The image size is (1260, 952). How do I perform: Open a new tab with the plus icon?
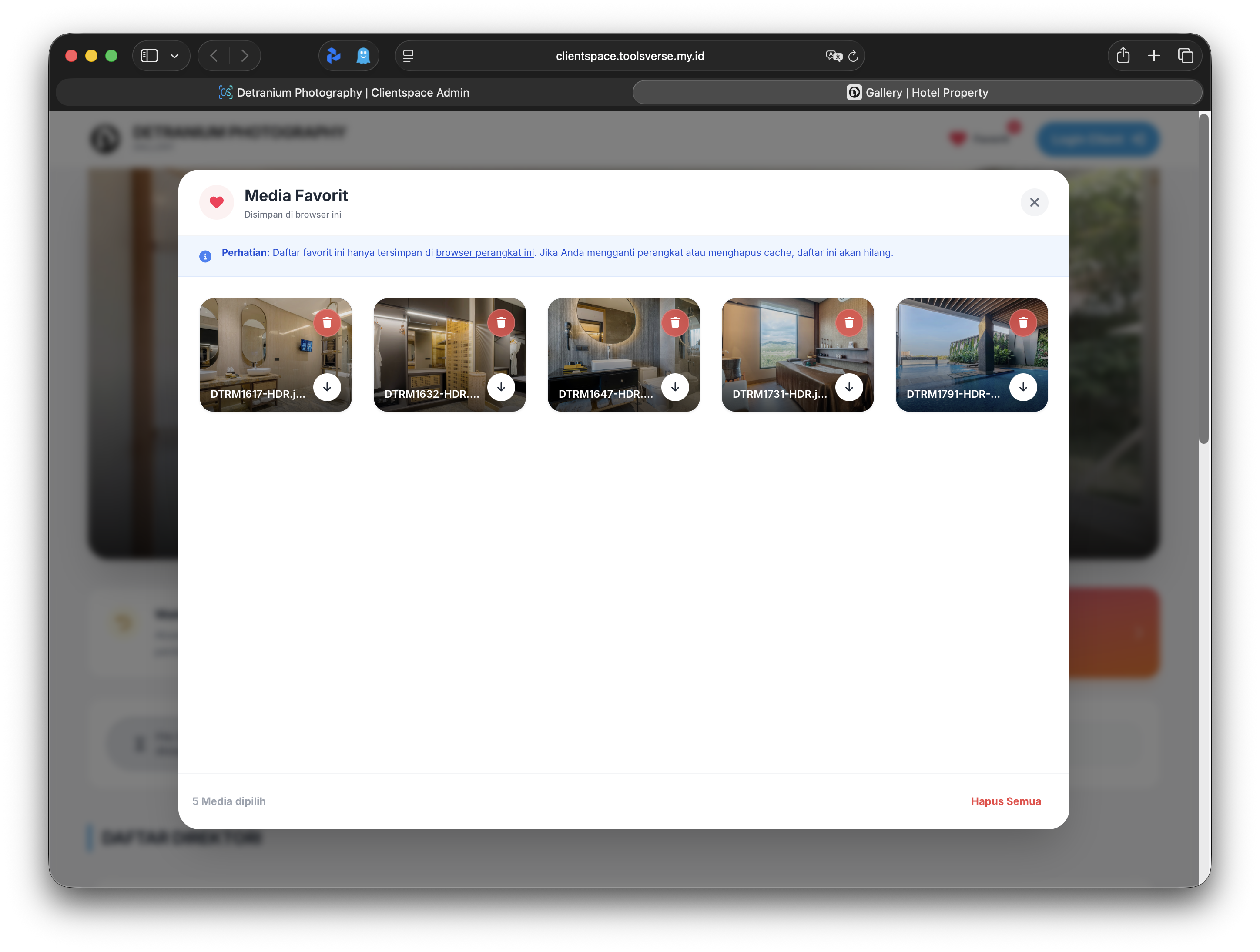coord(1154,55)
